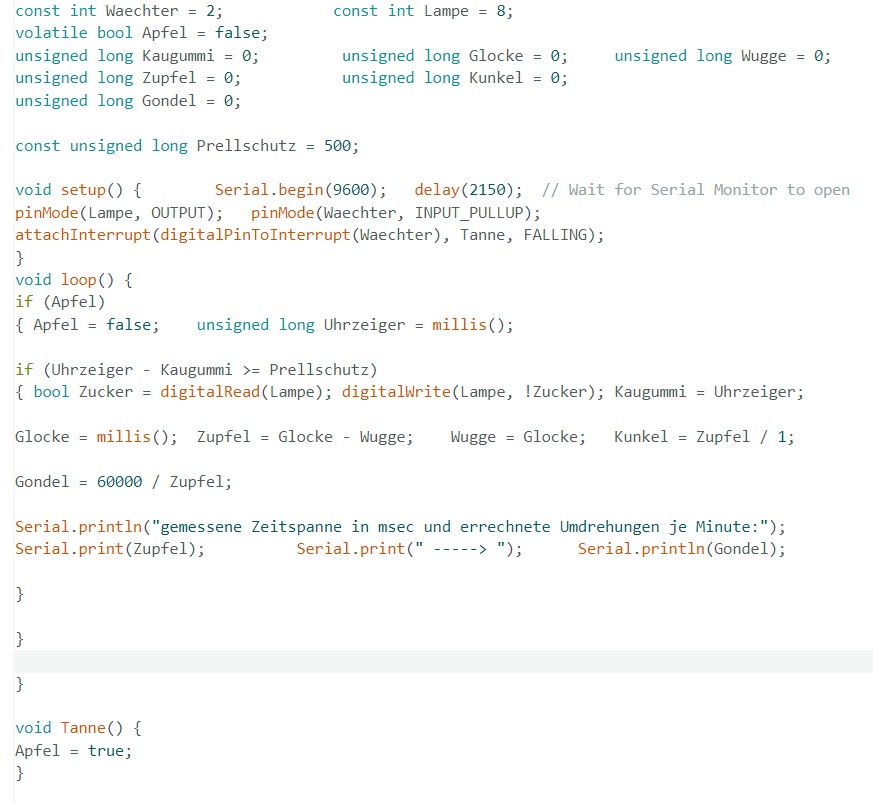Click the Kunkel = Zupfel / 1 statement
The height and width of the screenshot is (804, 873).
click(704, 437)
